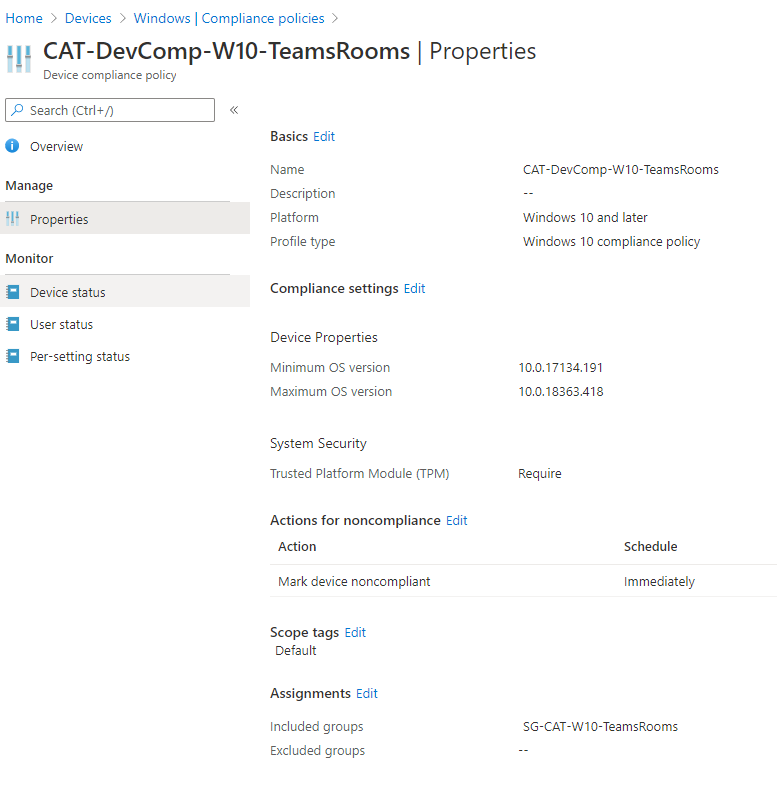Open Windows | Compliance policies breadcrumb

coord(229,18)
